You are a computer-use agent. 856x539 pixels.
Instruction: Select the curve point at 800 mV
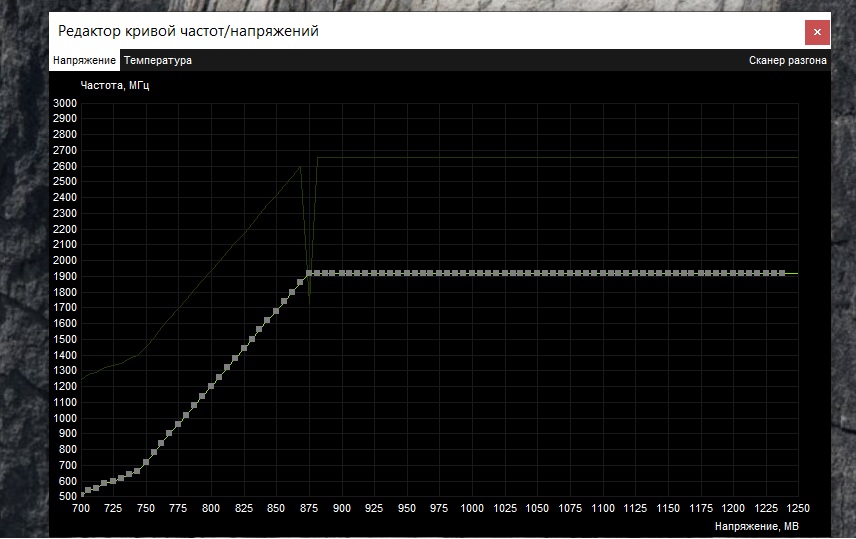coord(211,386)
